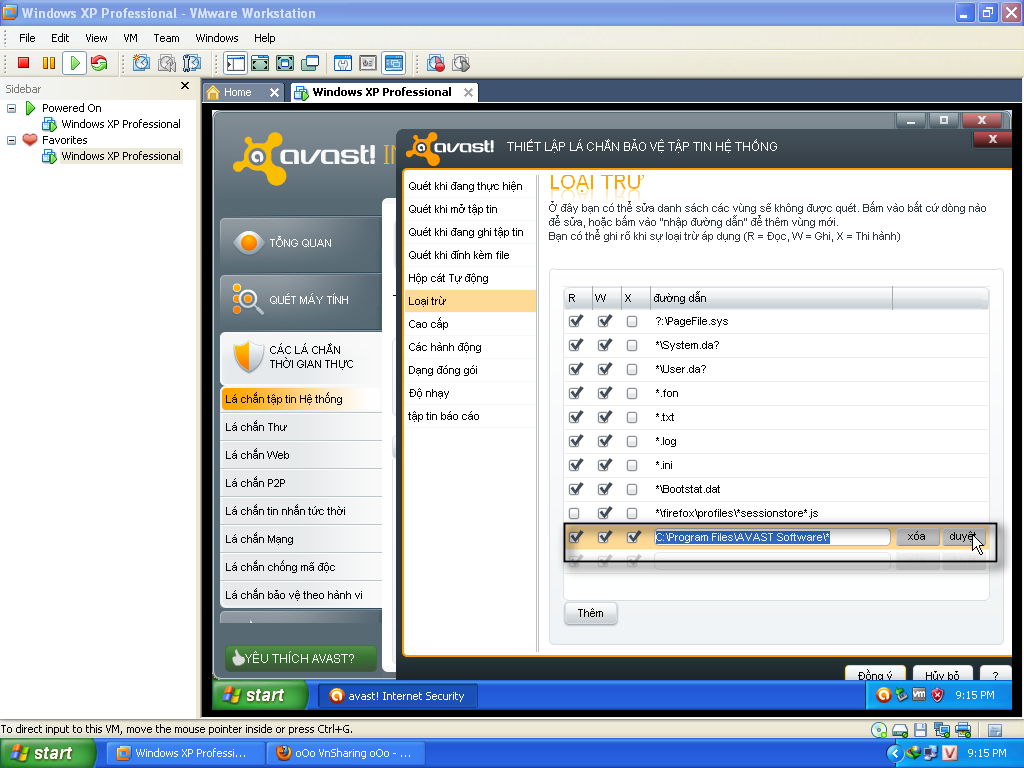Take a snapshot using the toolbar icon
The height and width of the screenshot is (768, 1024).
142,63
